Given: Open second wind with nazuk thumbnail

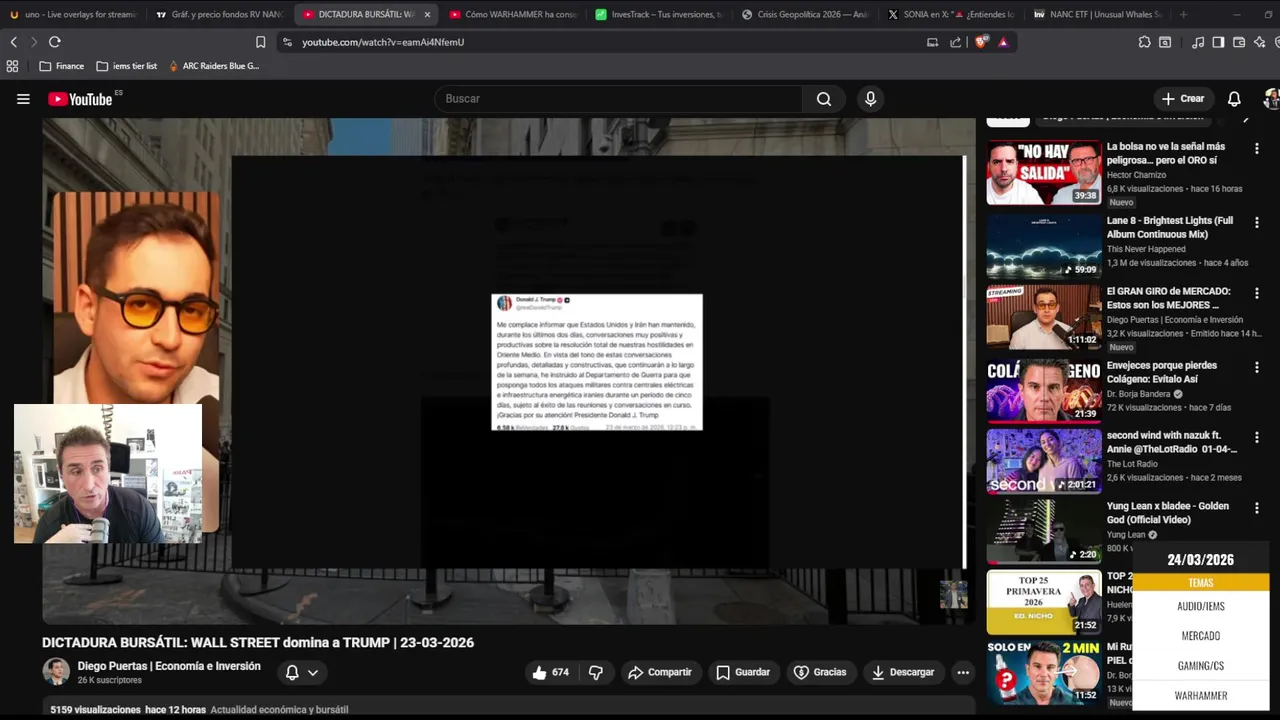Looking at the screenshot, I should tap(1044, 461).
